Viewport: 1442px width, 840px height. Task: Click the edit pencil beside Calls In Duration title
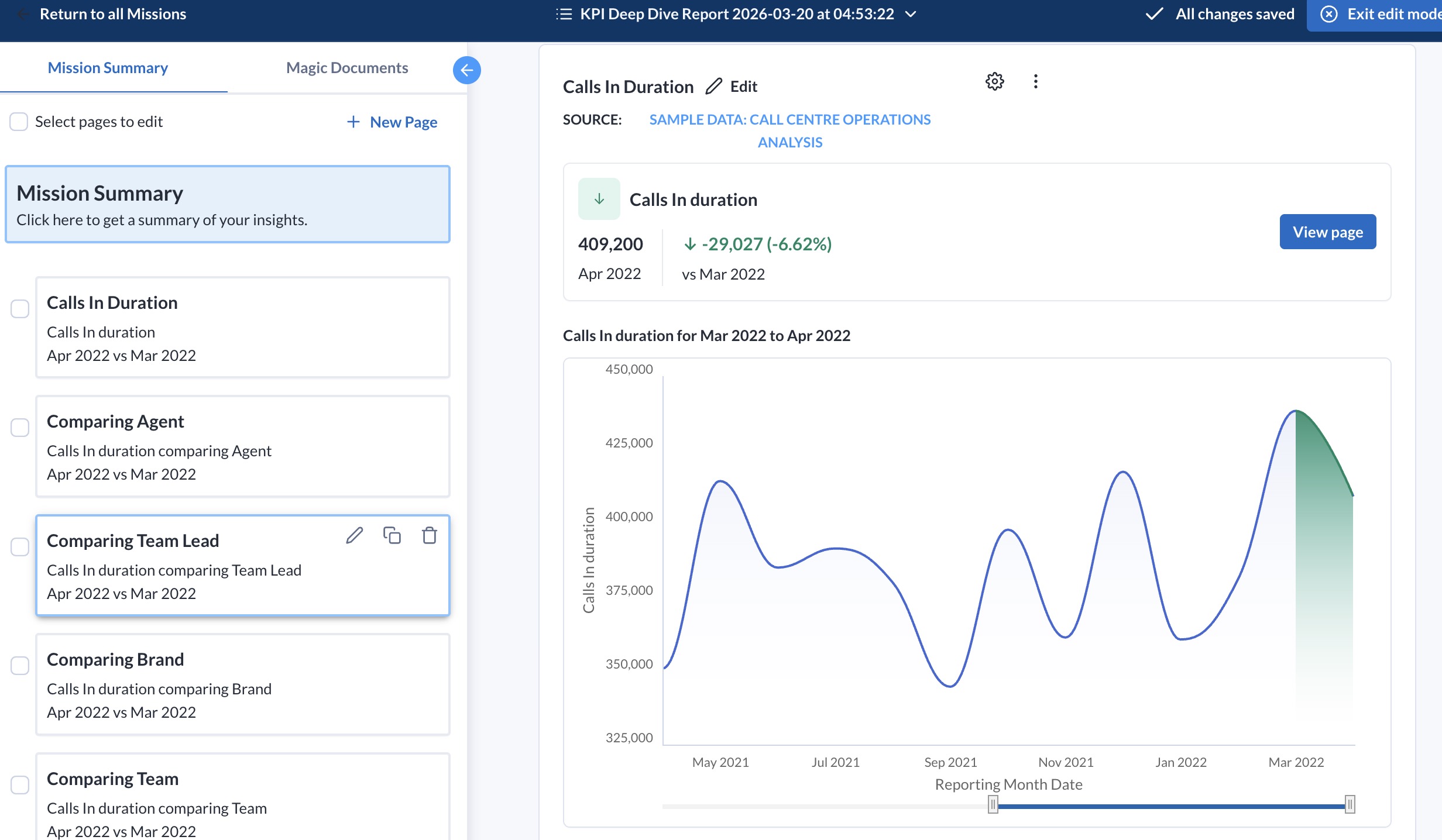pyautogui.click(x=713, y=85)
